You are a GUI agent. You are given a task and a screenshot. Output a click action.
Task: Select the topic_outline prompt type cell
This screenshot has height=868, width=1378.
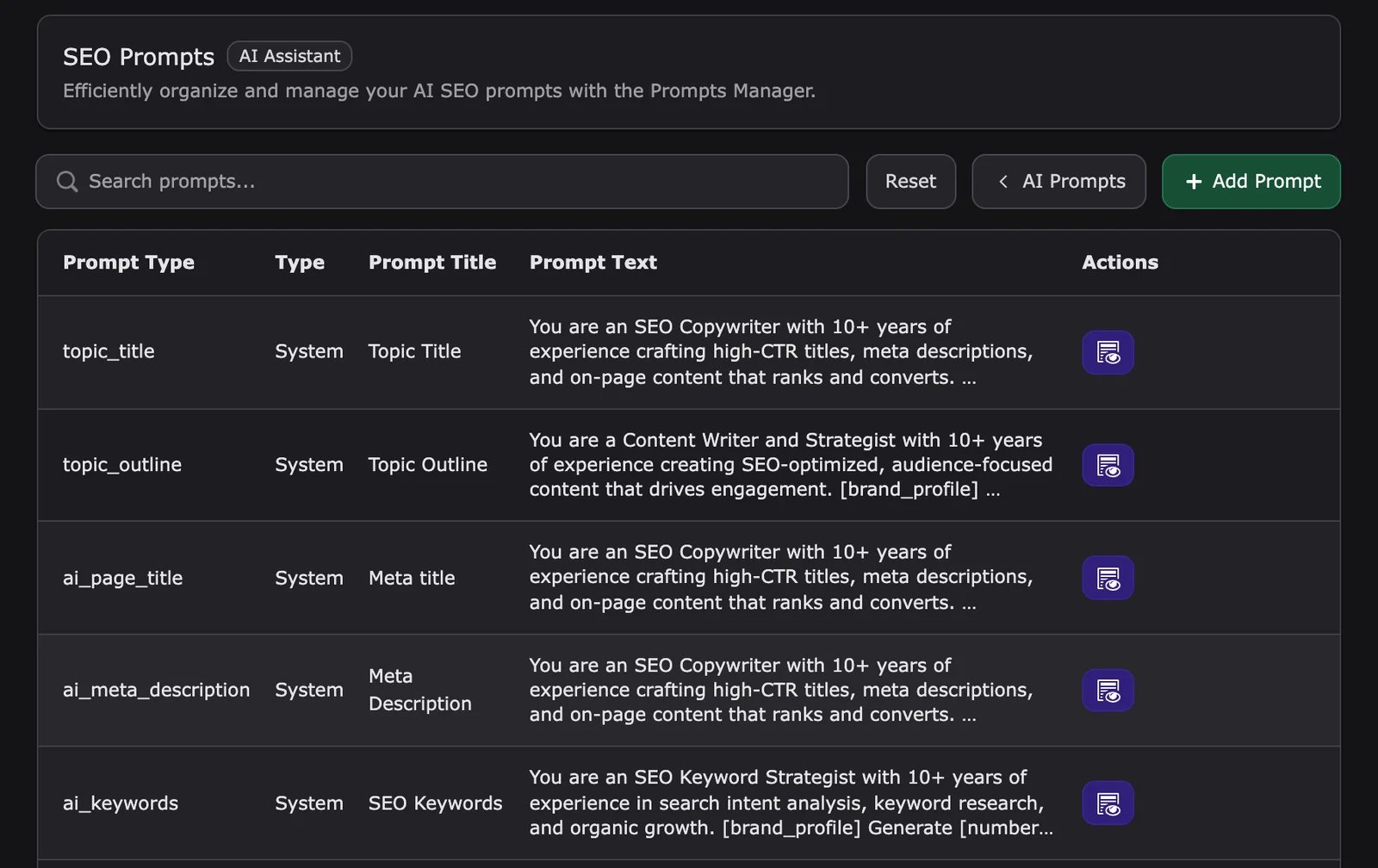[122, 465]
